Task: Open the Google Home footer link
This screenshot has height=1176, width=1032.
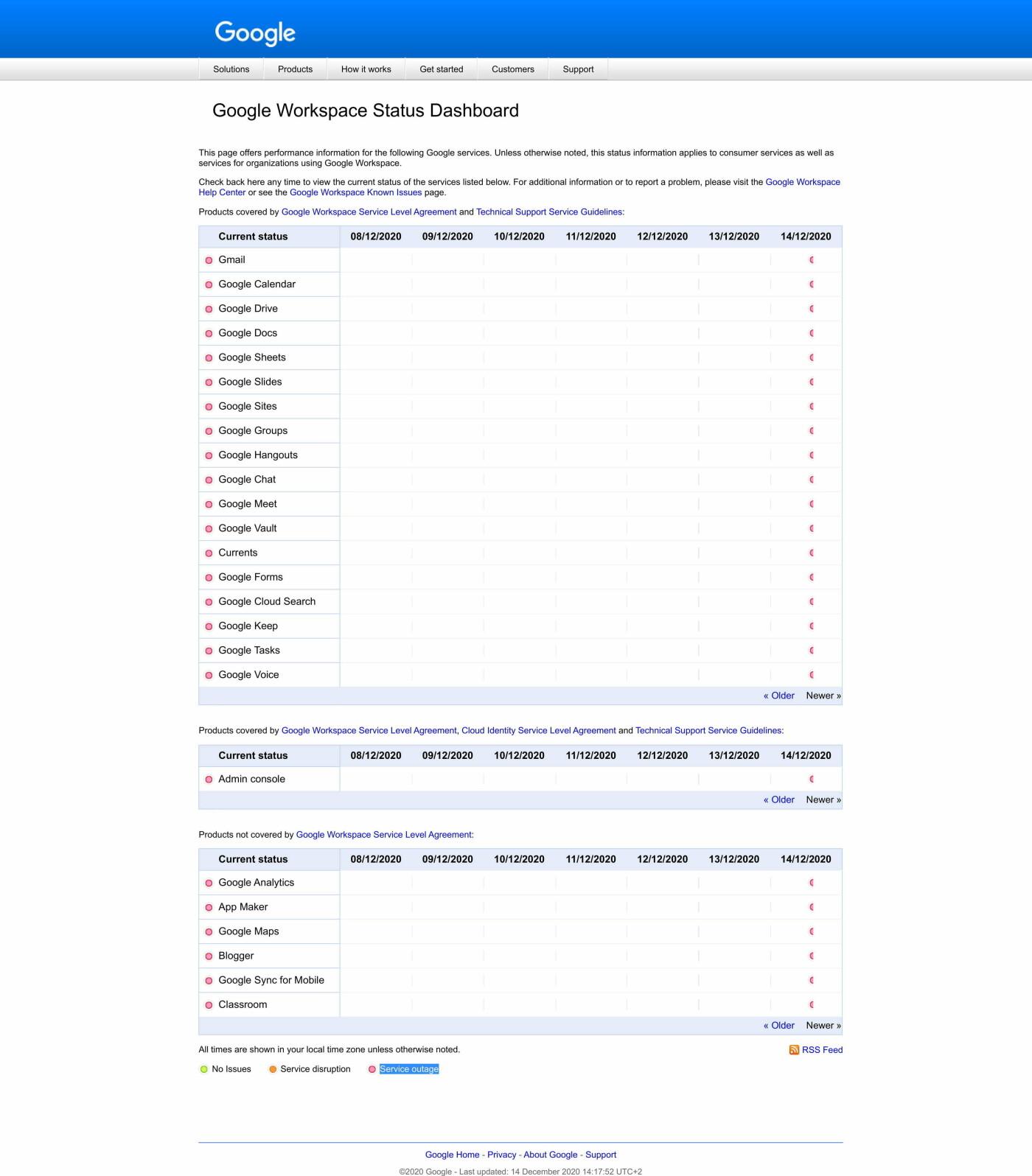Action: point(452,1155)
